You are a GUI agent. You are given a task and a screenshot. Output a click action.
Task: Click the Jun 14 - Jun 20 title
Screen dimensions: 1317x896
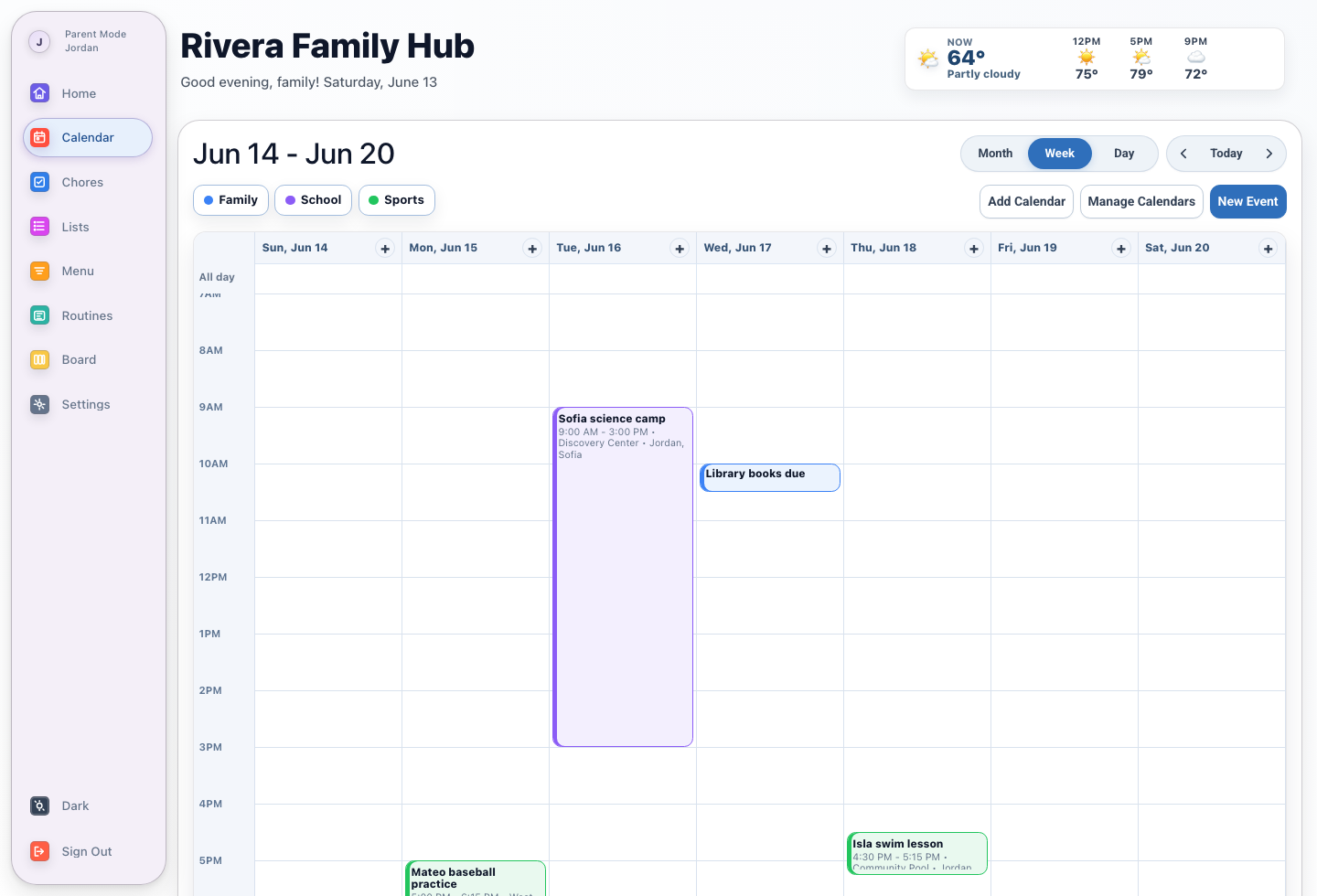294,154
